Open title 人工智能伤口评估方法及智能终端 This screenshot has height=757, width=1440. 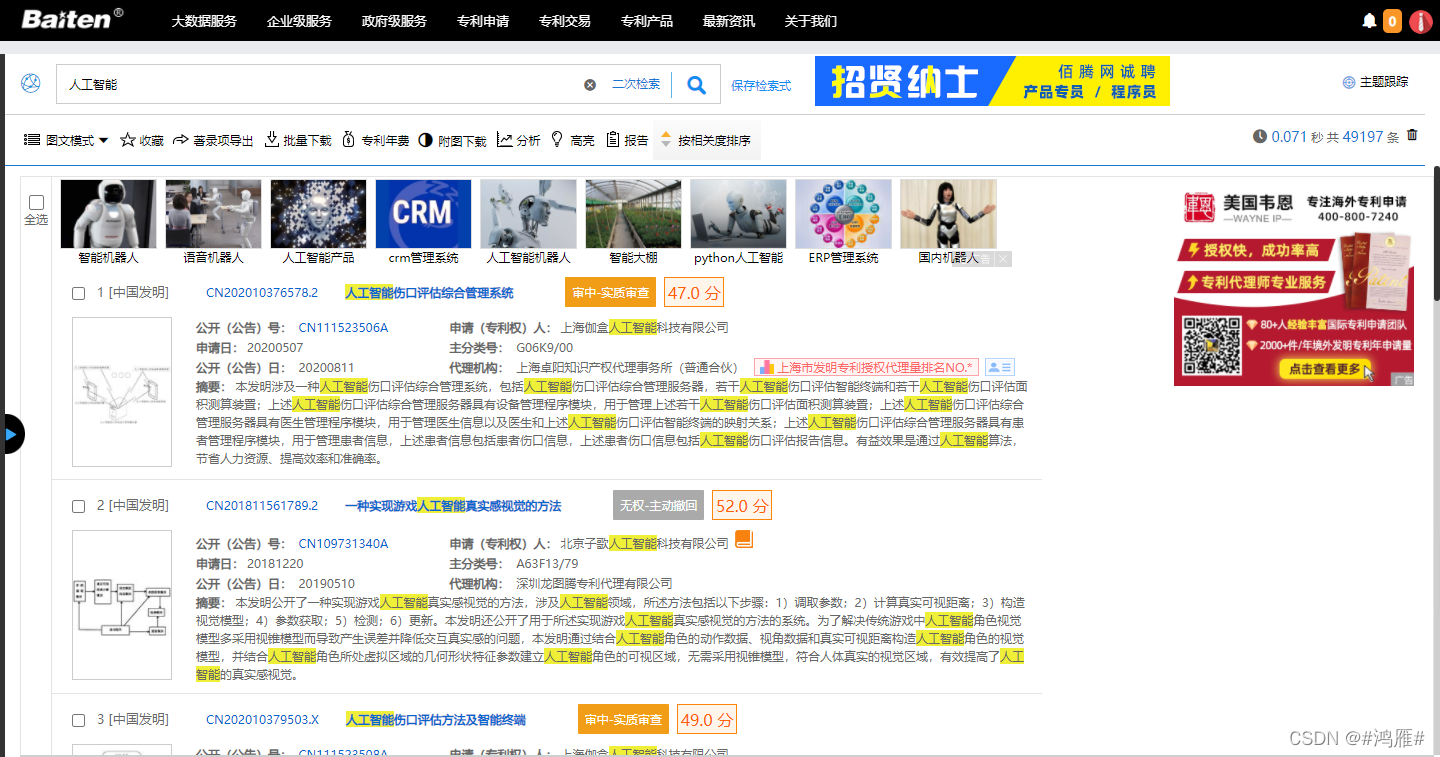tap(435, 720)
